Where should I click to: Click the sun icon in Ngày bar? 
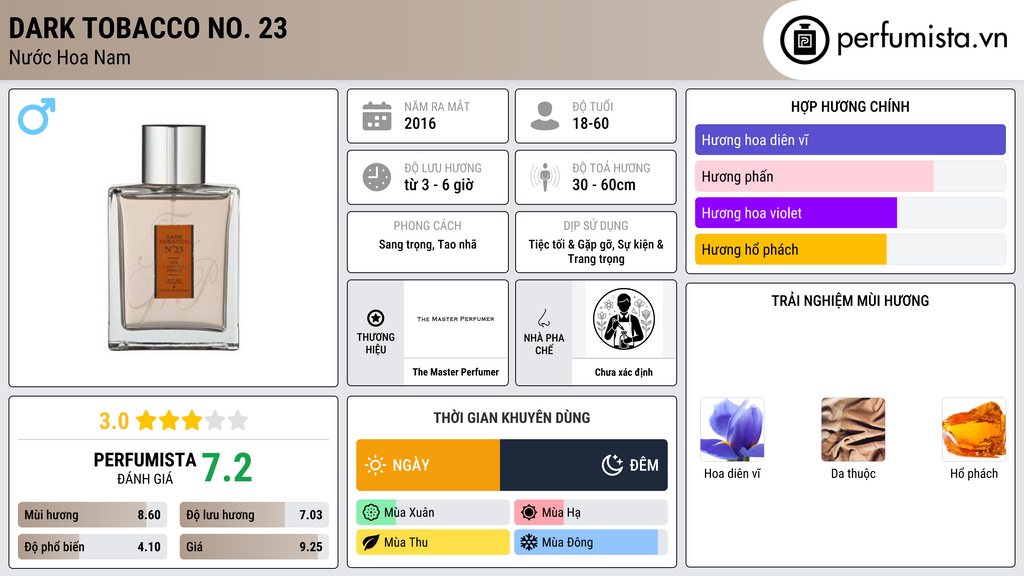tap(375, 465)
